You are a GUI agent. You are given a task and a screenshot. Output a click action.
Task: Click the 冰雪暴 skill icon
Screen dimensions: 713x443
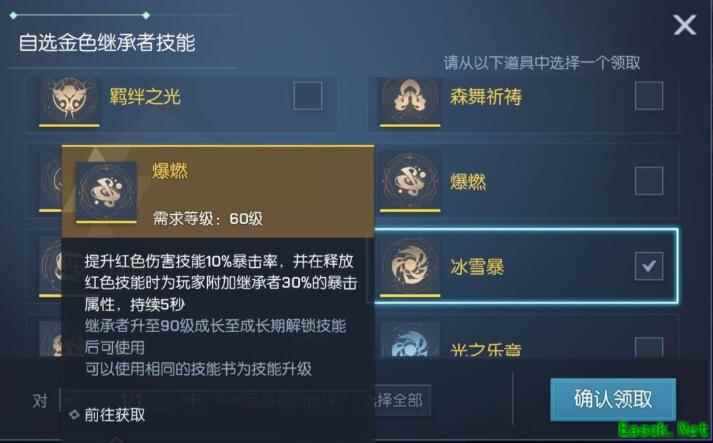point(410,266)
